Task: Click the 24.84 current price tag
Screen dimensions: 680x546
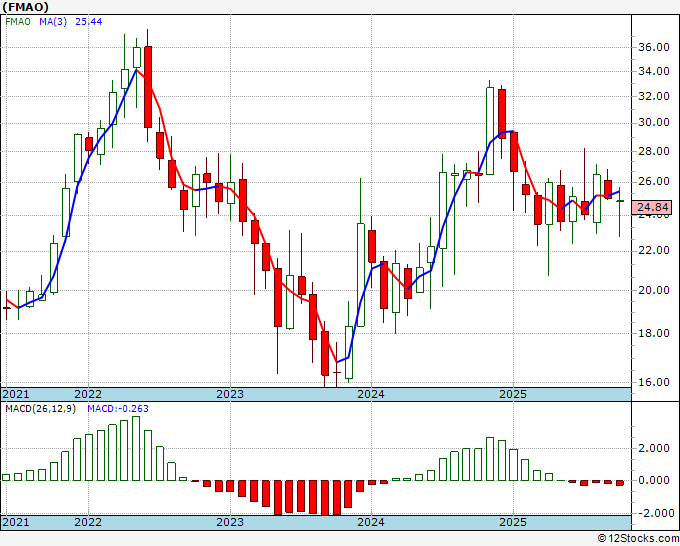Action: click(x=653, y=208)
